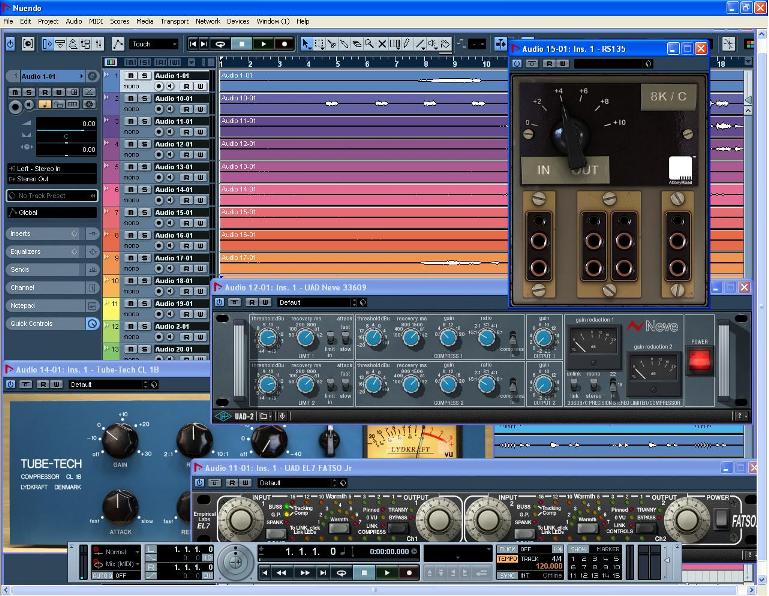Screen dimensions: 769x596
Task: Click the Activate Project power icon
Action: coord(10,44)
